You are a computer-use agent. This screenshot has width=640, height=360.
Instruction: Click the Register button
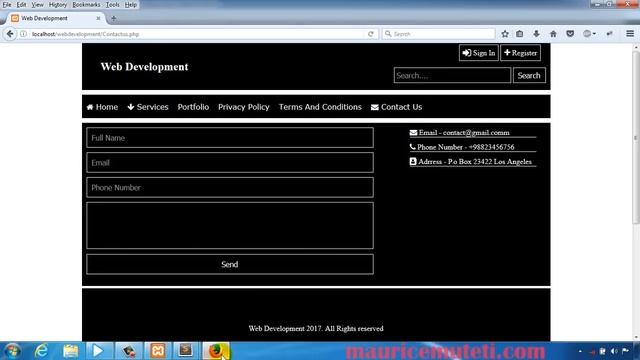(520, 53)
